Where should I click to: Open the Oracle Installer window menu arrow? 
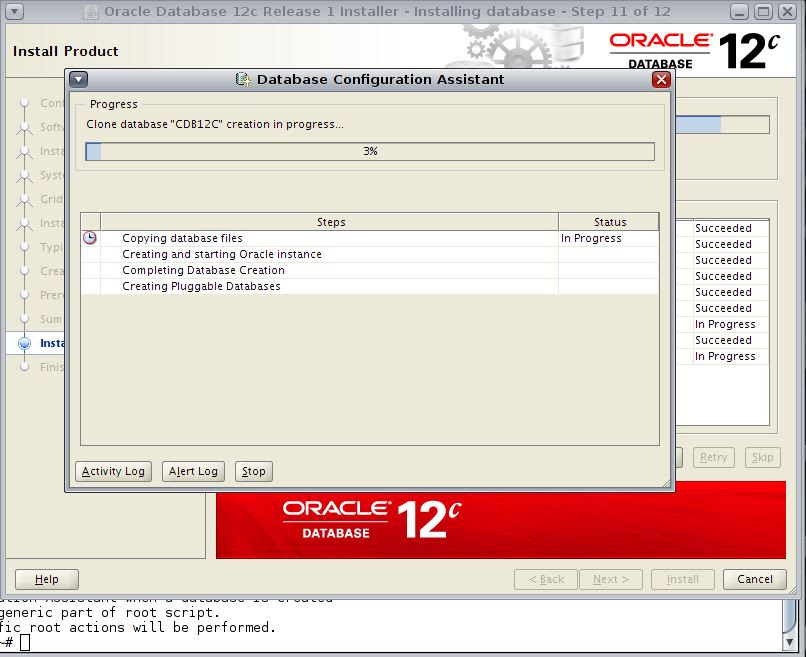click(x=14, y=11)
